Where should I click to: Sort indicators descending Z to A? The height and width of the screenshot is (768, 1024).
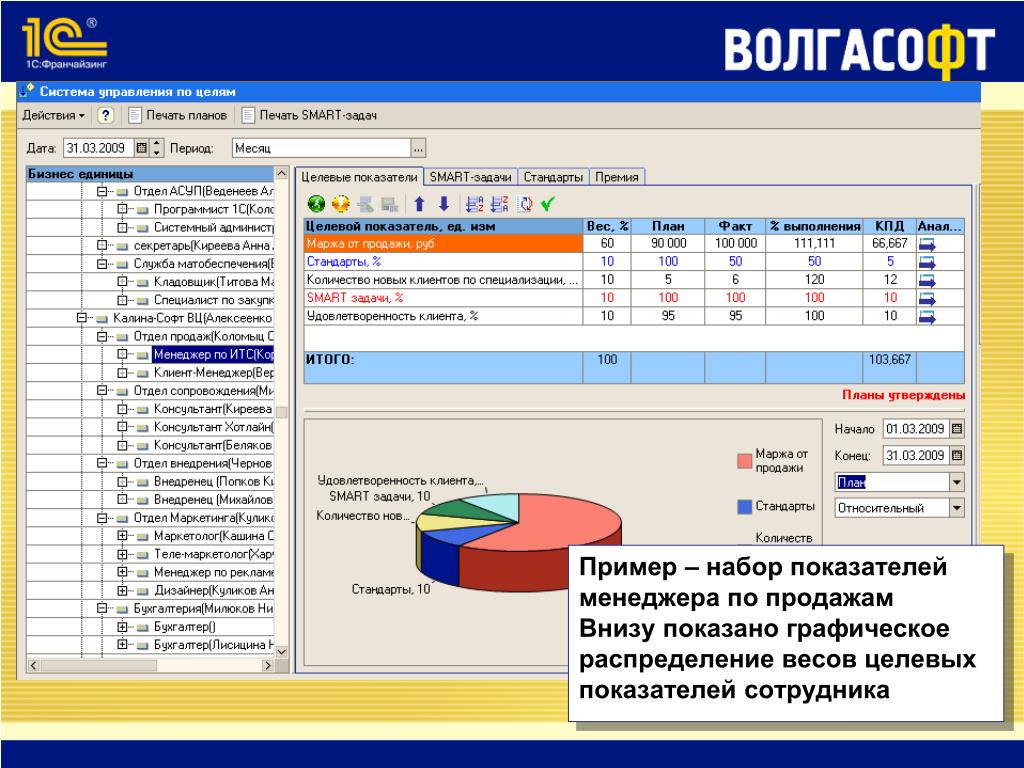pyautogui.click(x=500, y=204)
